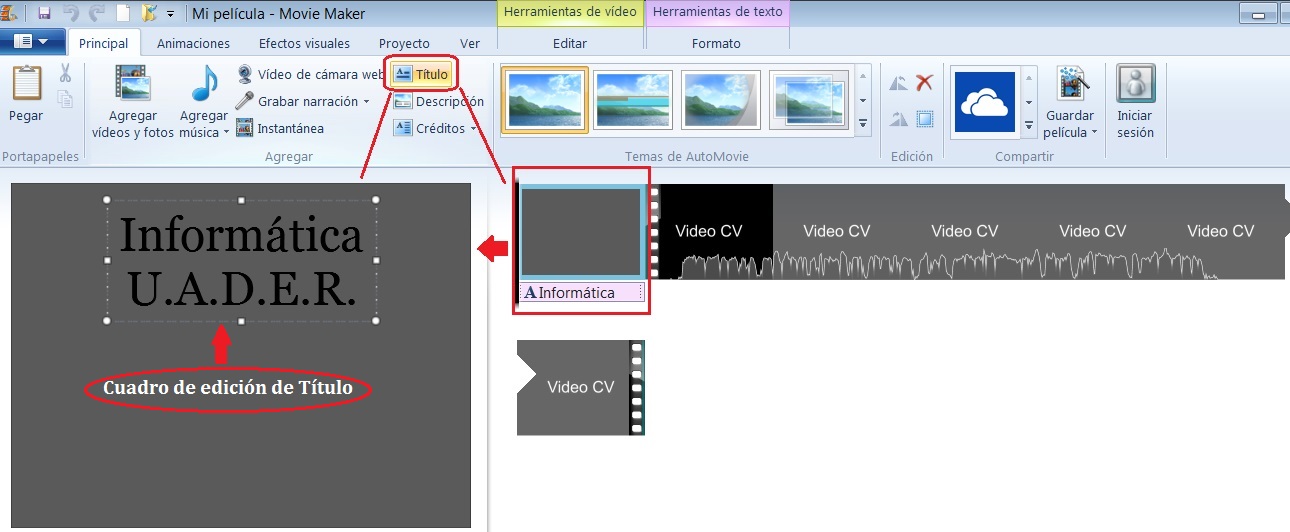Click Grabar narración microphone button
Viewport: 1290px width, 532px height.
click(297, 101)
